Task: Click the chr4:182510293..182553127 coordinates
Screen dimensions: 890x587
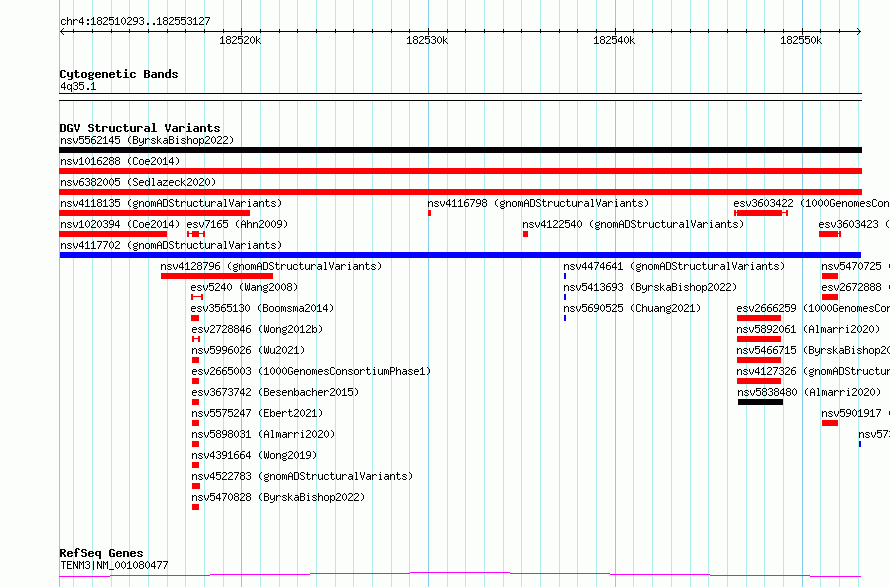Action: (135, 21)
